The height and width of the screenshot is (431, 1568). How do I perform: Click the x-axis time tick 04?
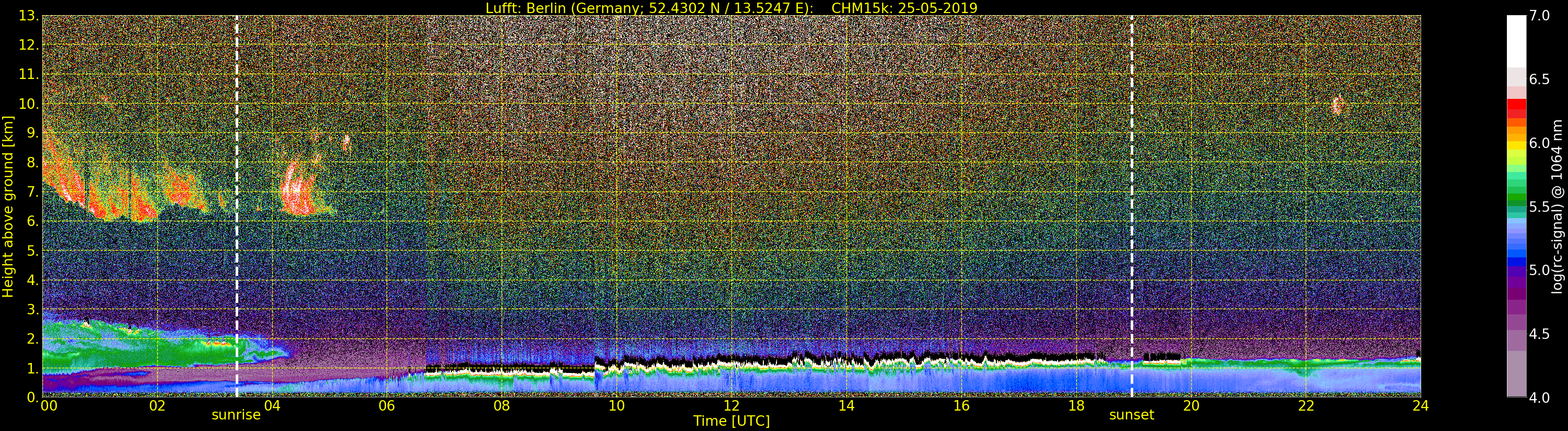pyautogui.click(x=272, y=406)
